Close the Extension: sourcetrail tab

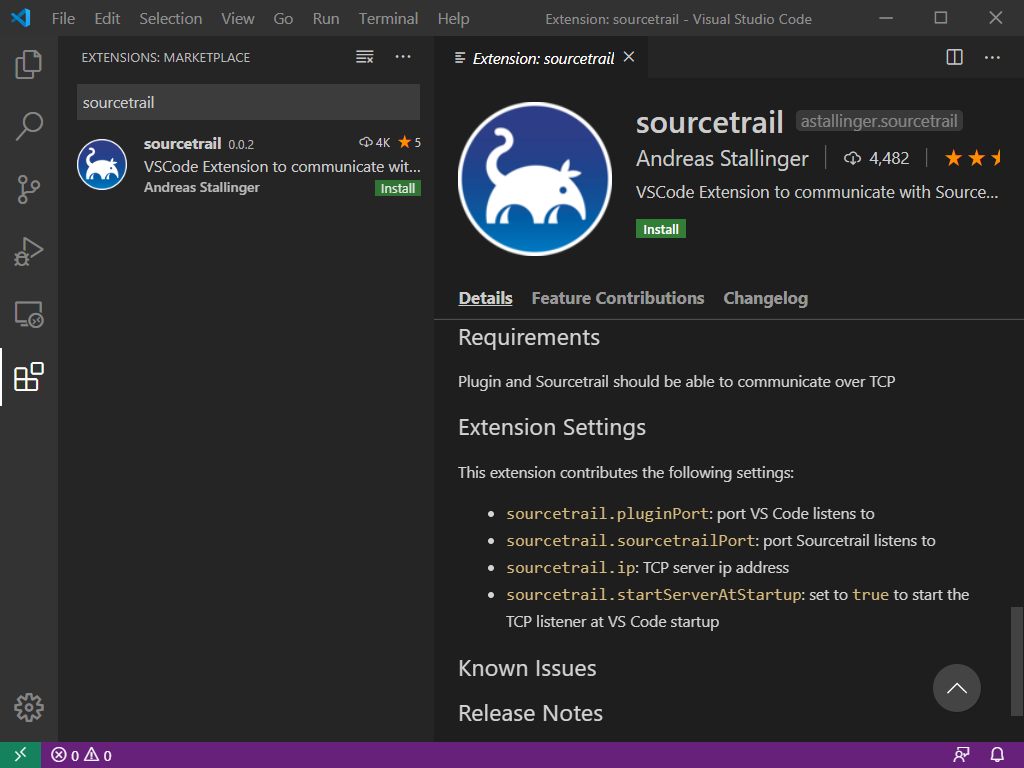(x=629, y=57)
